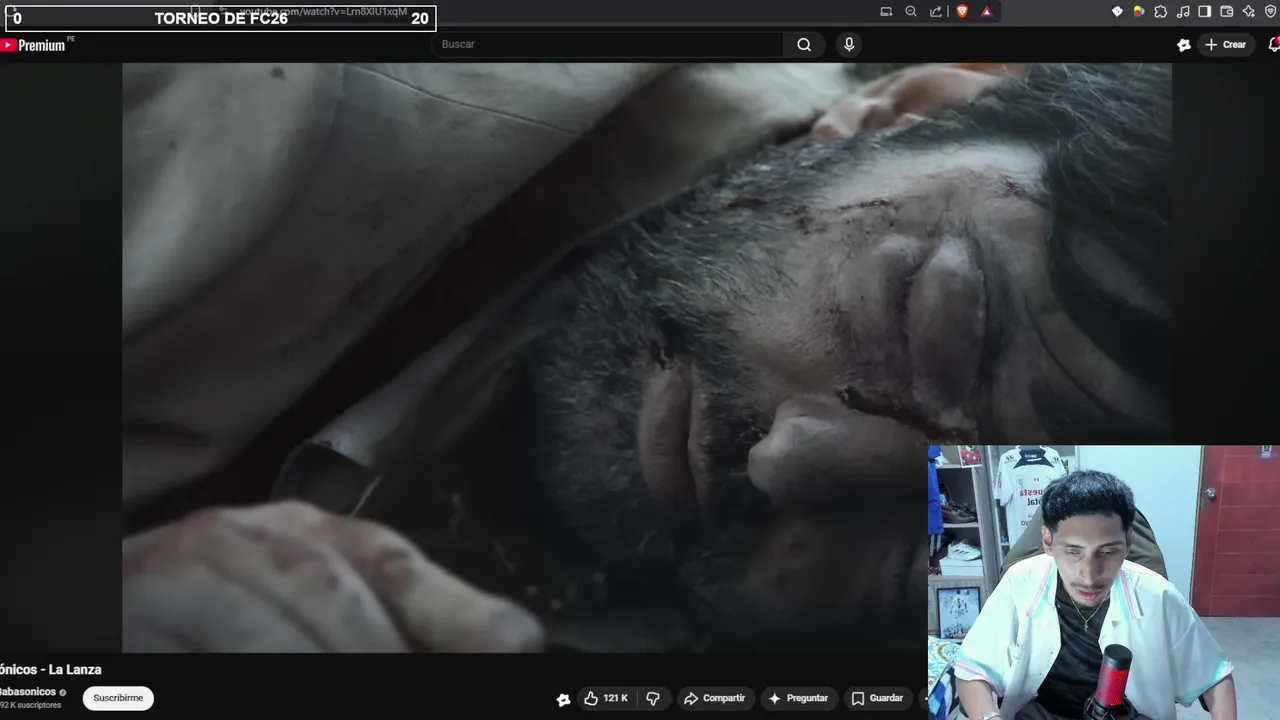Click the Preguntar ask button
This screenshot has width=1280, height=720.
[798, 698]
